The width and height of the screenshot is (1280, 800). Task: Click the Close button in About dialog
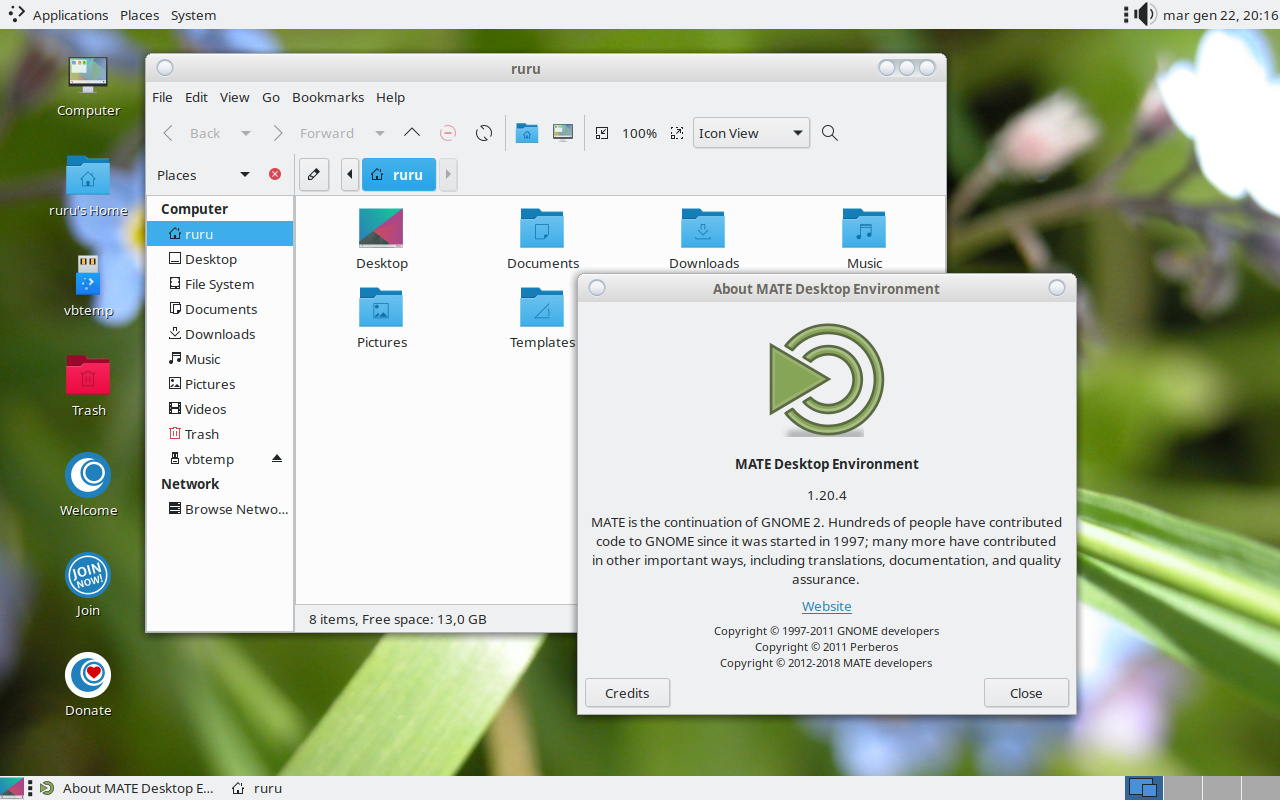(x=1026, y=693)
